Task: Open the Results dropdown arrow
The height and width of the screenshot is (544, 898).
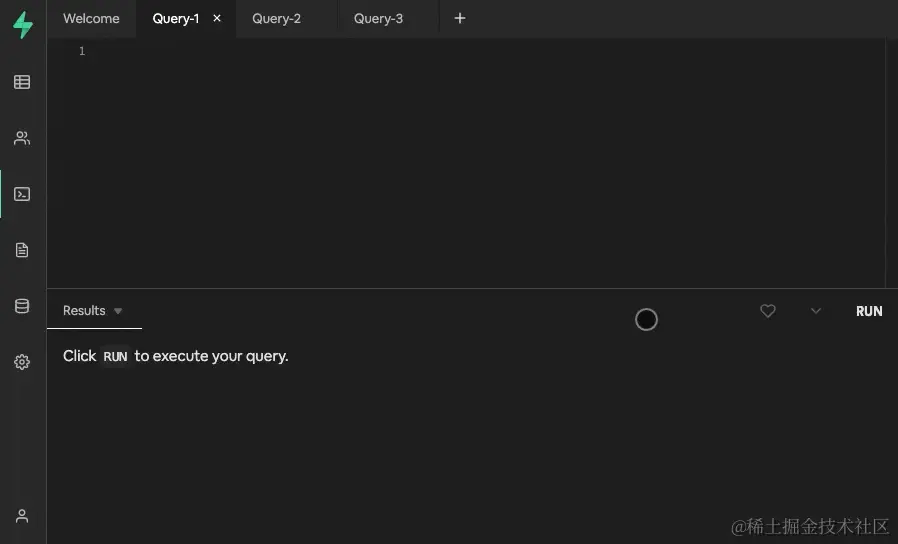Action: 118,311
